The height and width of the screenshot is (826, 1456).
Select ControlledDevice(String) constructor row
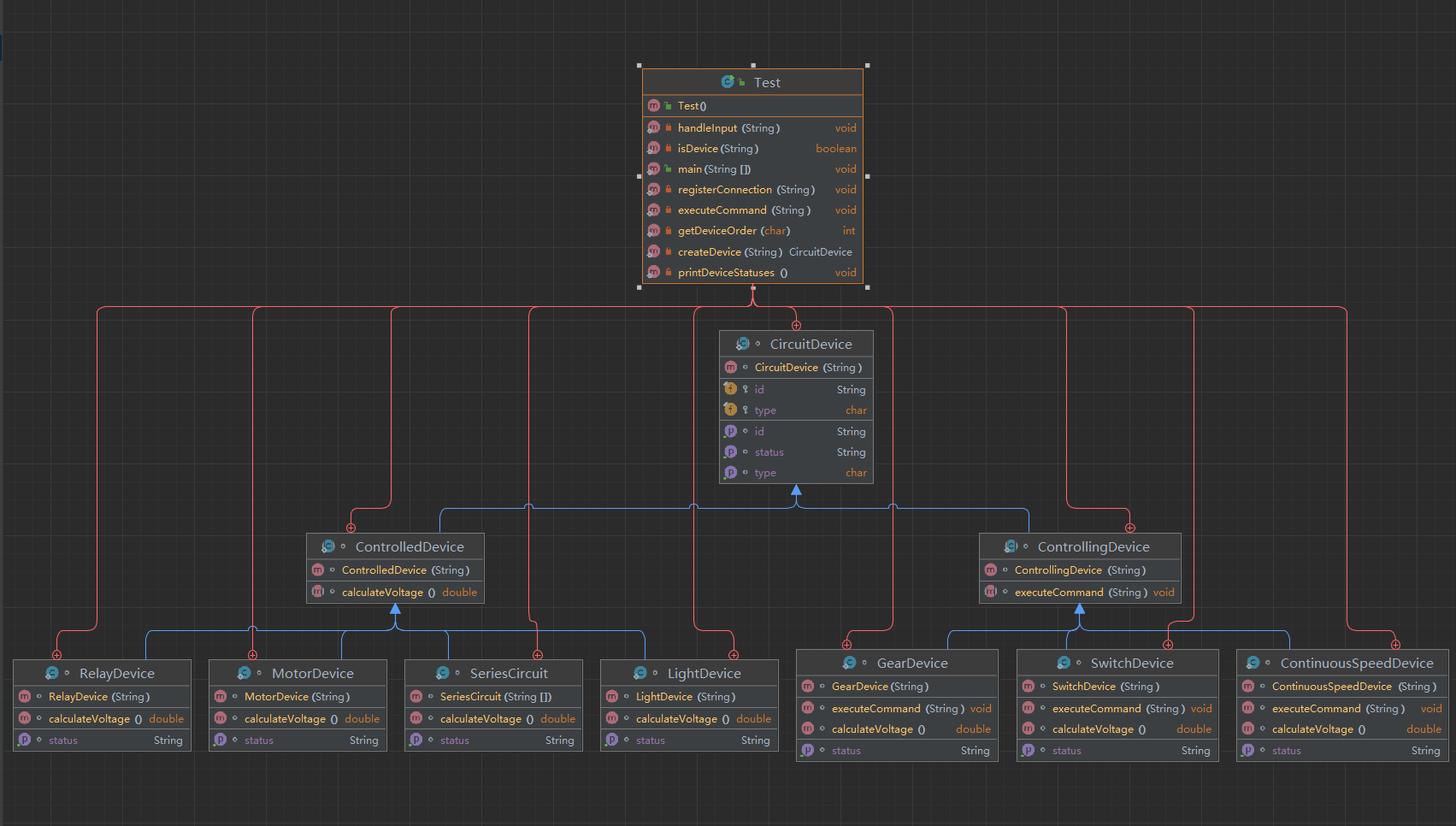click(x=395, y=569)
